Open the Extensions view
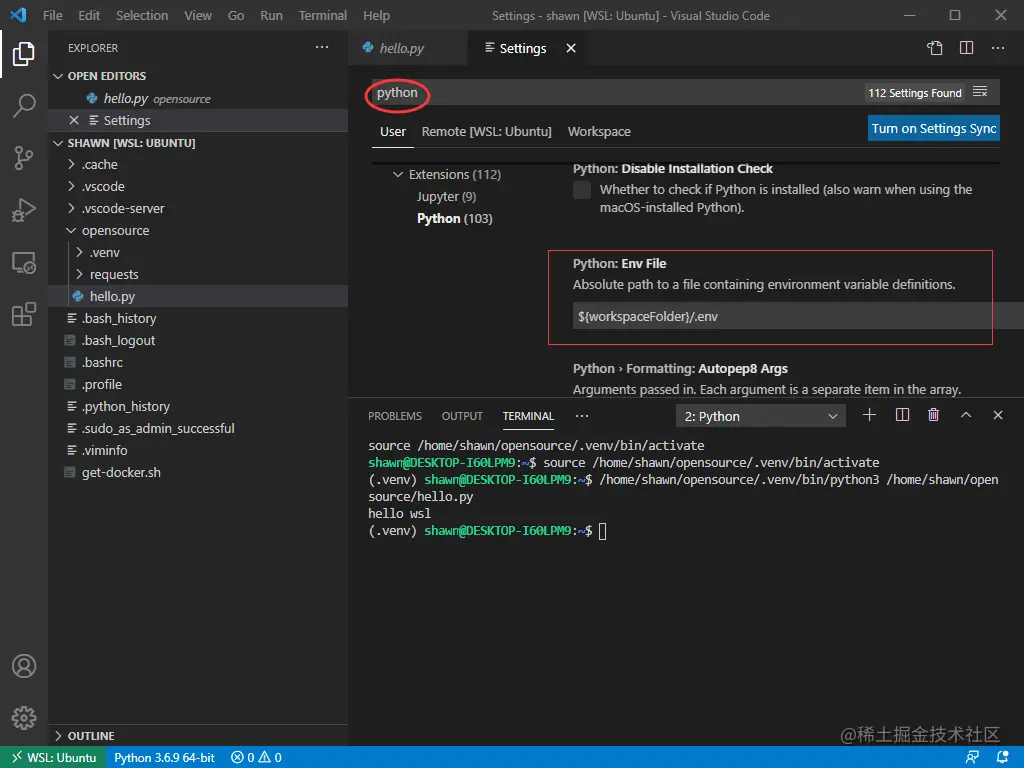The height and width of the screenshot is (768, 1024). click(24, 314)
